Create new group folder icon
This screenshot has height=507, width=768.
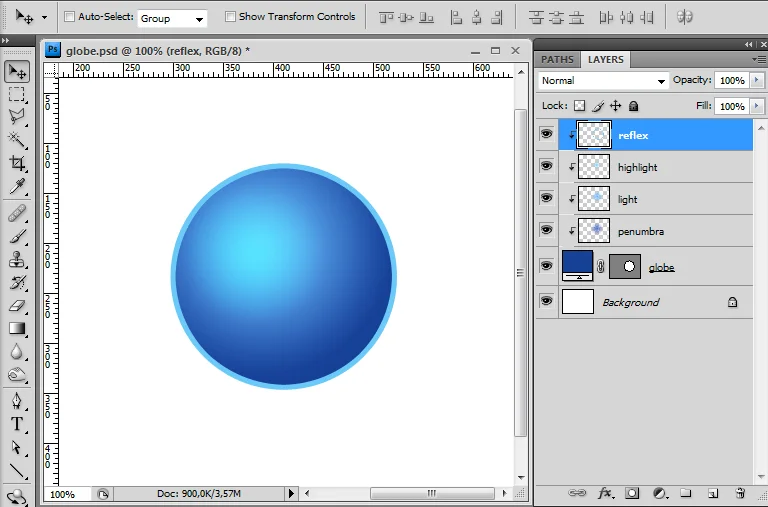[686, 493]
